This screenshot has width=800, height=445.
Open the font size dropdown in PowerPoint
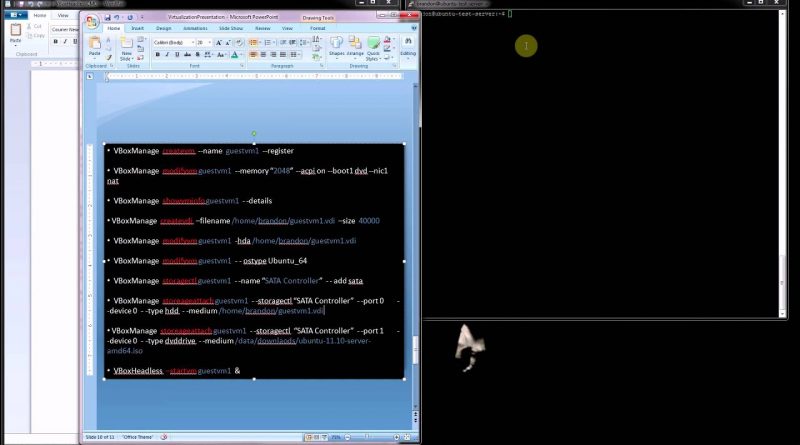[210, 42]
